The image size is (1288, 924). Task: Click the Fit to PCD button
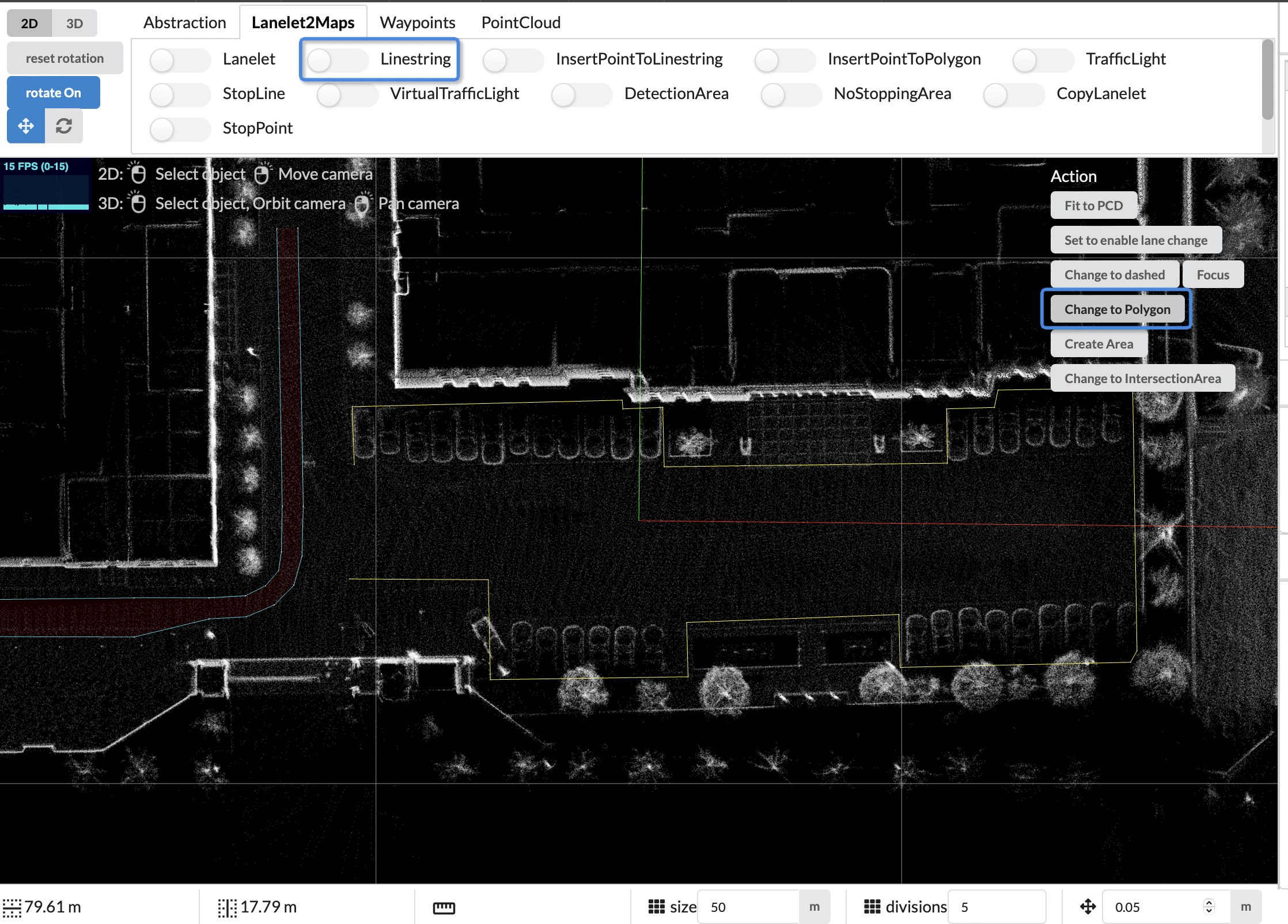(1093, 206)
